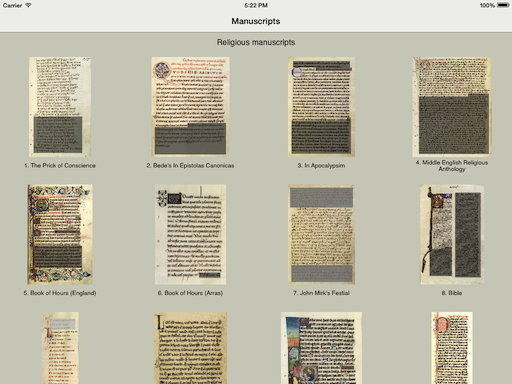Image resolution: width=512 pixels, height=384 pixels.
Task: Select John Mirk's Festial manuscript image
Action: 321,234
